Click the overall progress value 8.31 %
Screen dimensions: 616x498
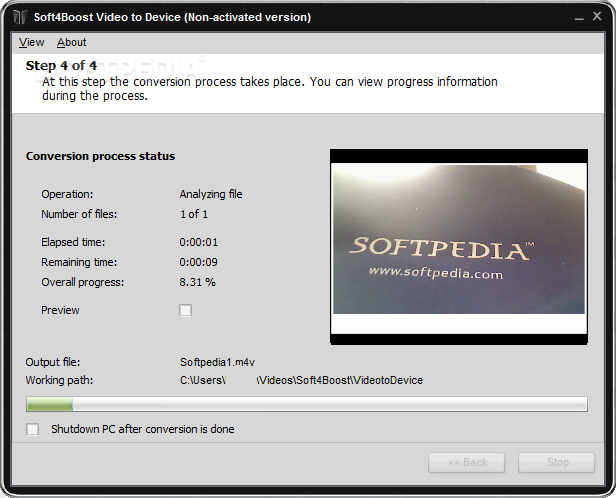point(198,282)
